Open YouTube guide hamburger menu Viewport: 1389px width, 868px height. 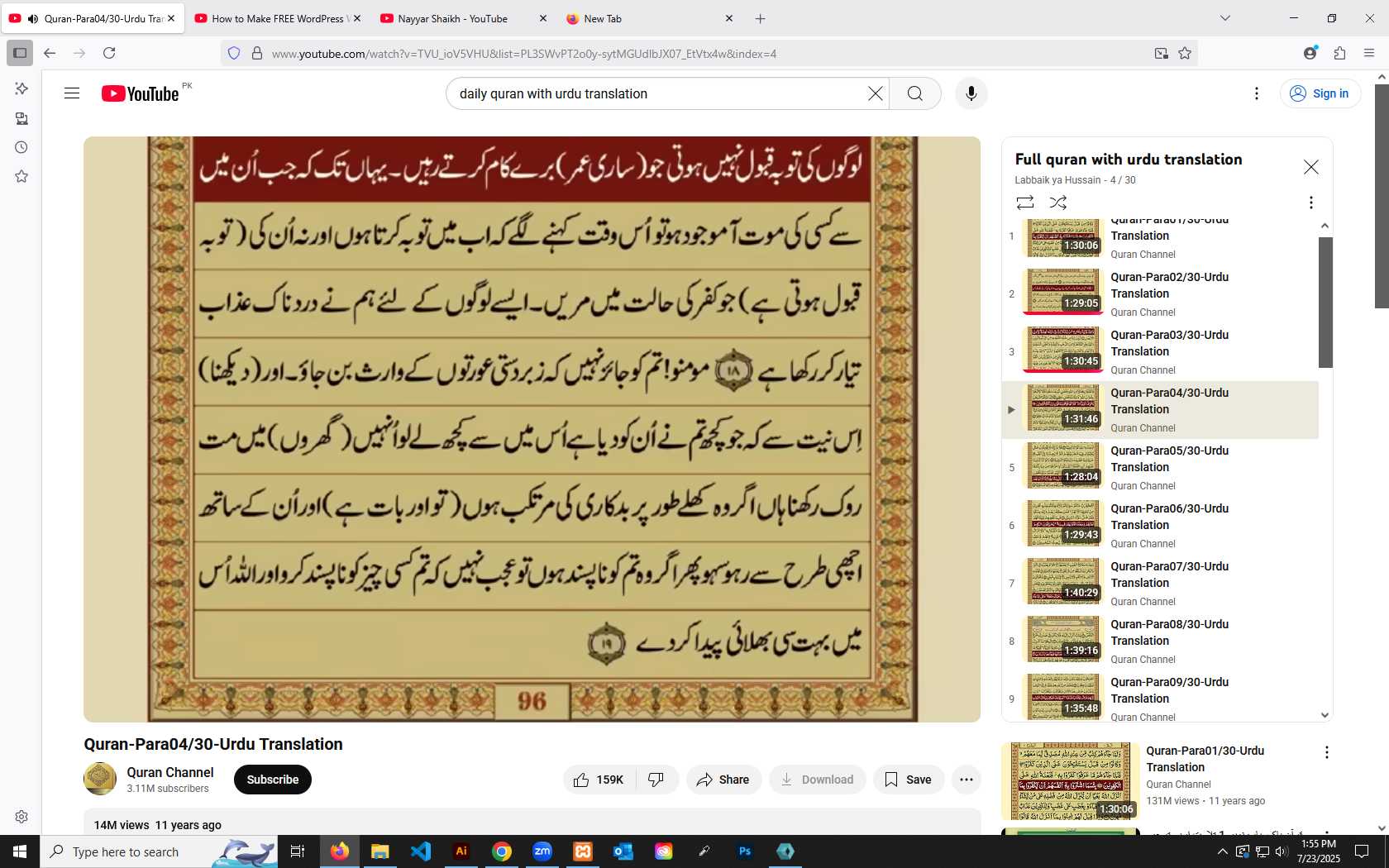pos(72,93)
